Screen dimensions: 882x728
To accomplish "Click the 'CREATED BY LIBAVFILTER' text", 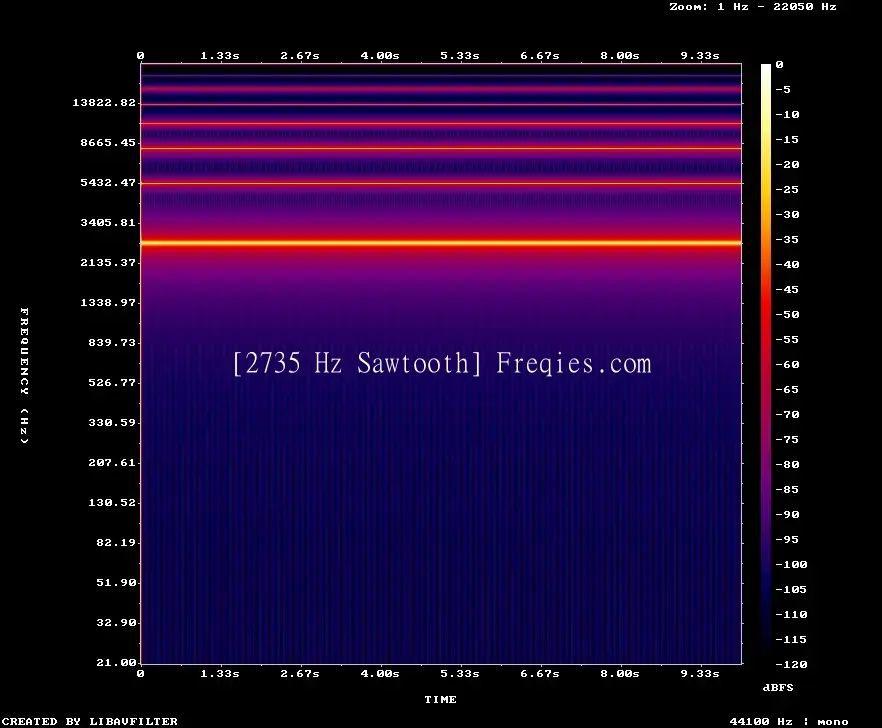I will [x=89, y=721].
